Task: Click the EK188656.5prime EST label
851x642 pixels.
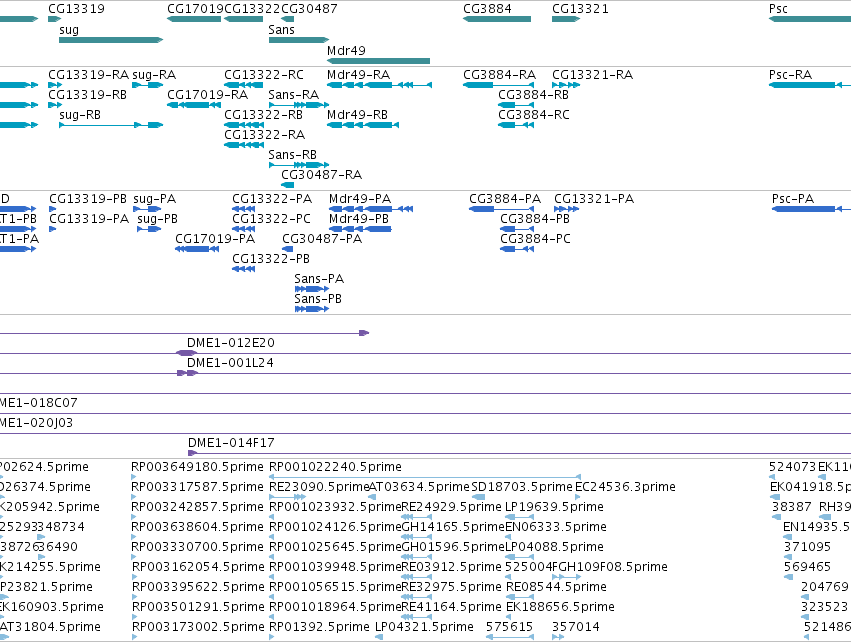Action: (560, 607)
